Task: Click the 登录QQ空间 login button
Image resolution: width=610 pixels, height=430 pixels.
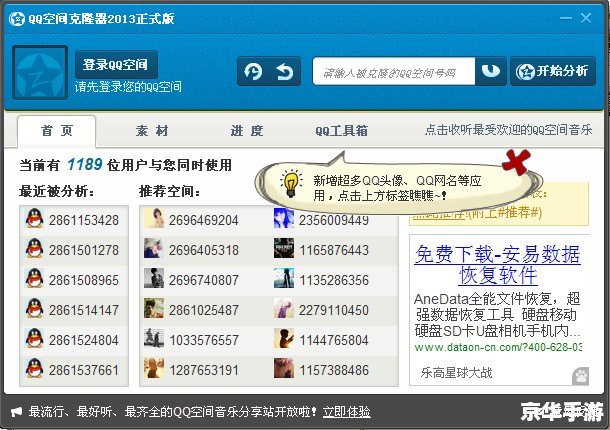Action: click(x=116, y=64)
